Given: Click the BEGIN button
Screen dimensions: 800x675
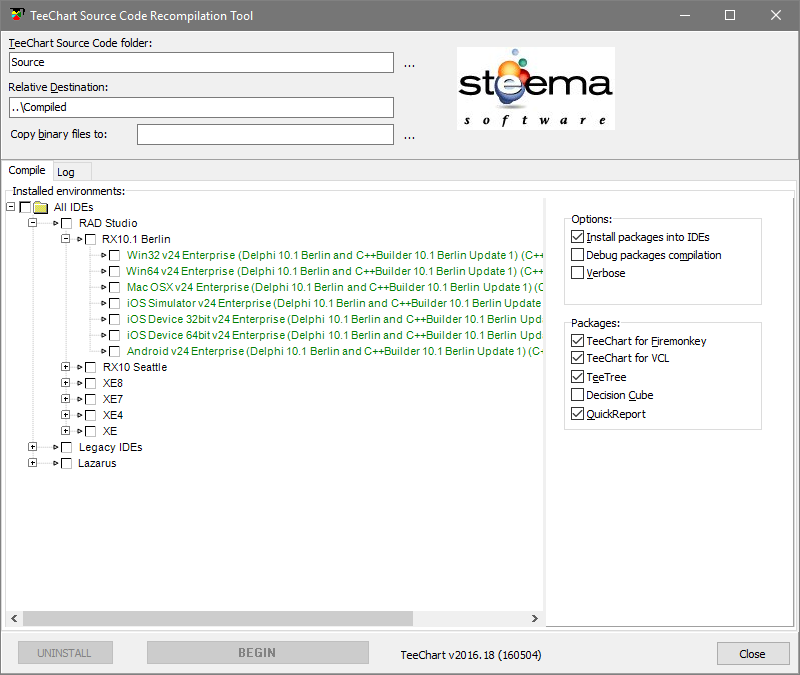Looking at the screenshot, I should click(x=258, y=653).
